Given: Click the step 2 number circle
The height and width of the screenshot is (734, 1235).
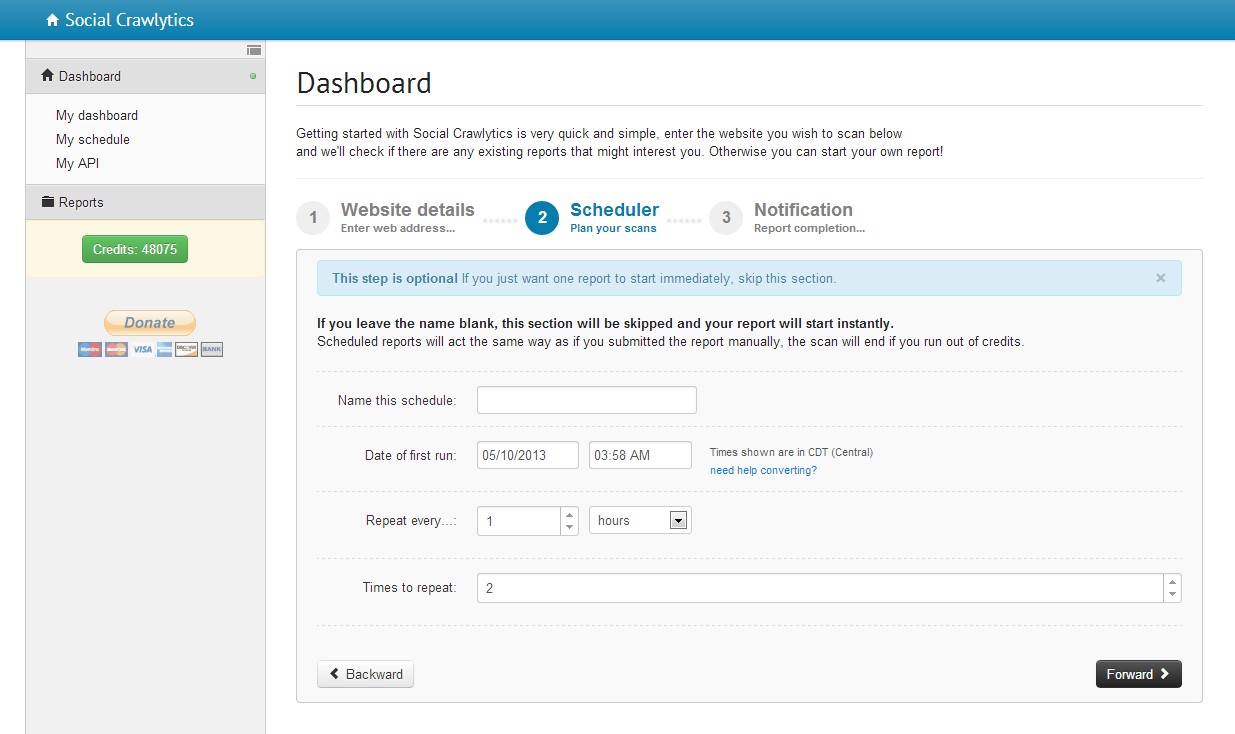Looking at the screenshot, I should tap(542, 217).
